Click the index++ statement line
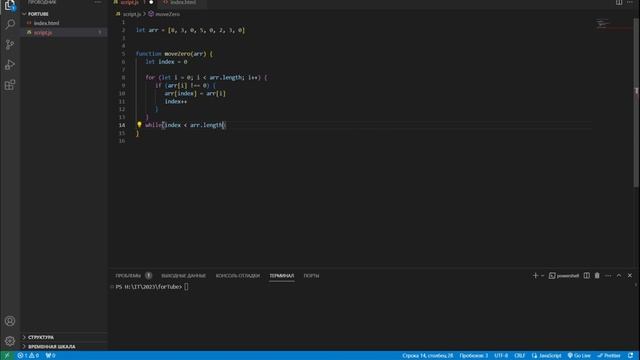The image size is (640, 360). tap(176, 101)
